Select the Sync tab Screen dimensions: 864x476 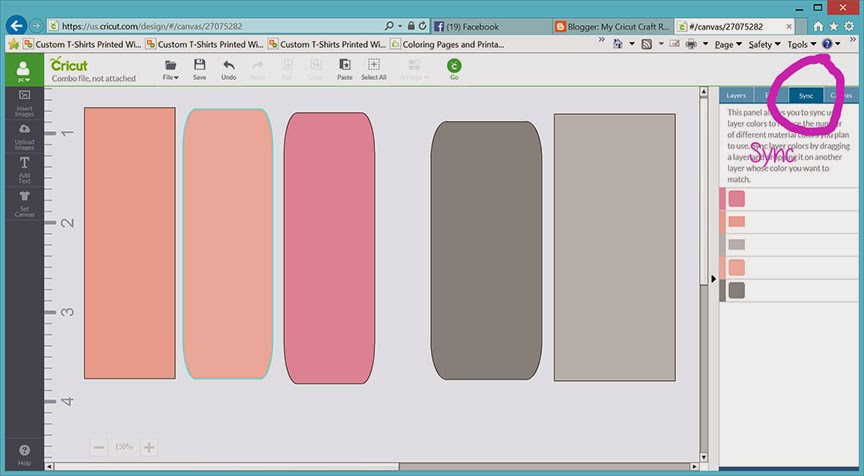[x=806, y=95]
